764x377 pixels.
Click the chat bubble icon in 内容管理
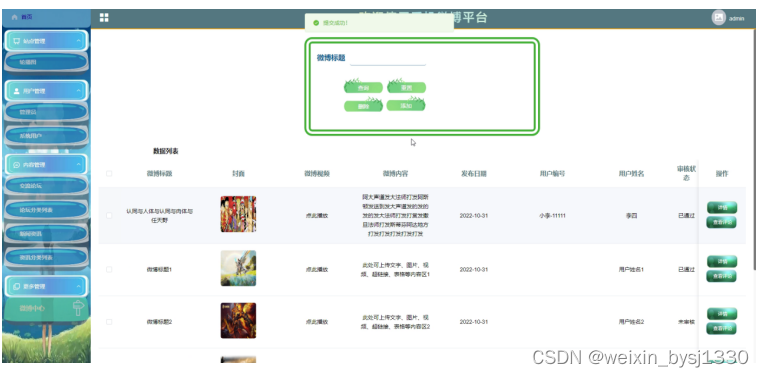pos(17,165)
